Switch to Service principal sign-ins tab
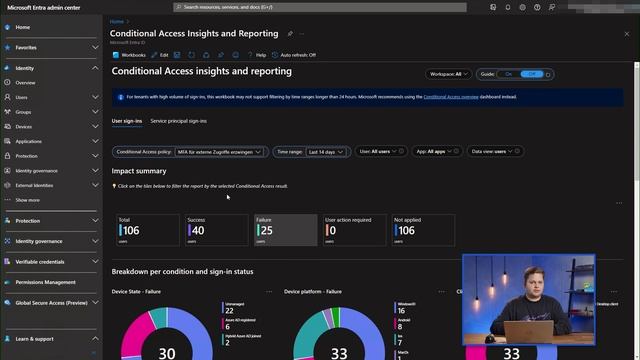 point(178,121)
